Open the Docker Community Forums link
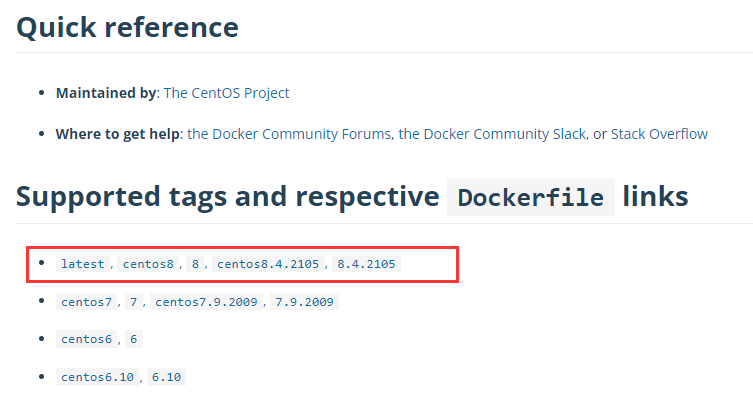 tap(289, 134)
